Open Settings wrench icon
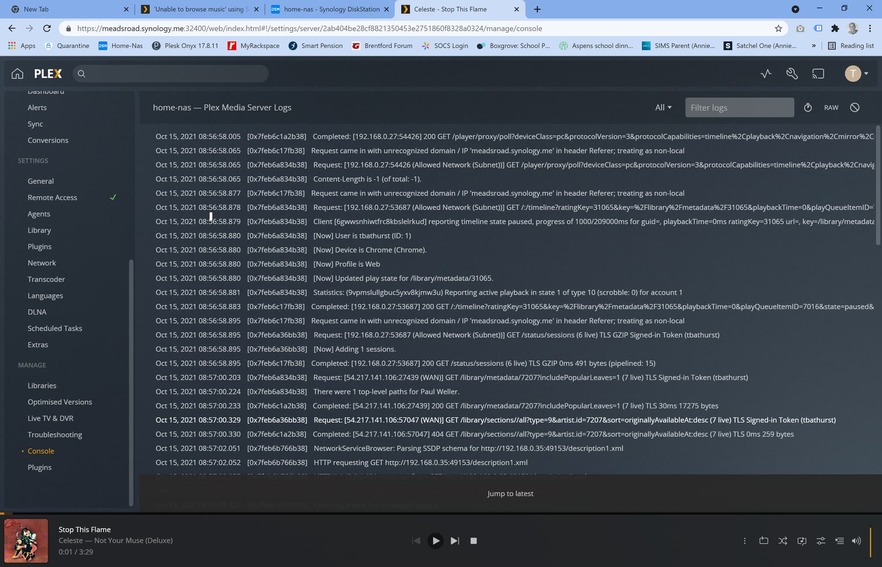Image resolution: width=882 pixels, height=567 pixels. coord(792,74)
